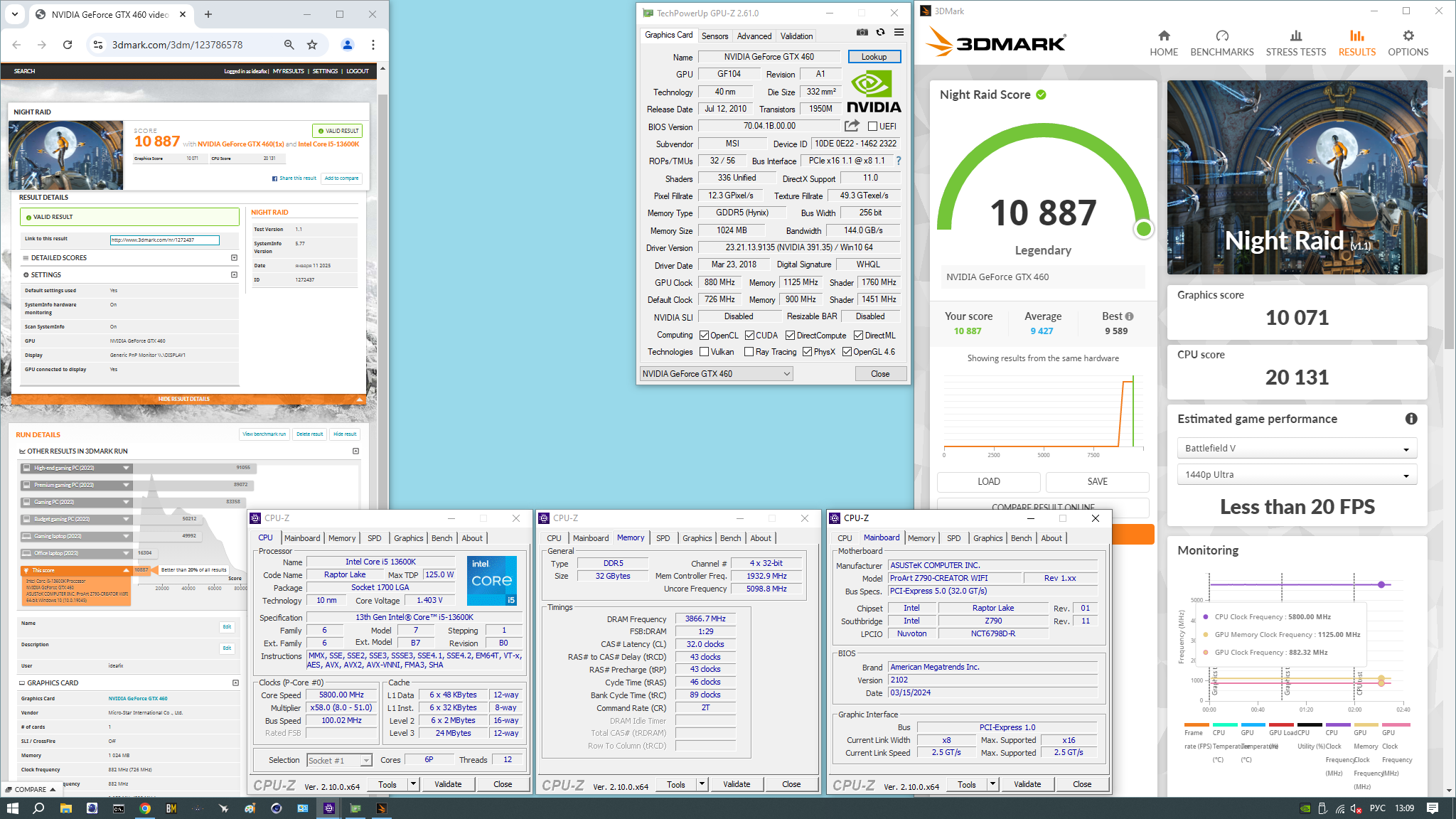Click the Link to this result URL field
This screenshot has height=819, width=1456.
(165, 240)
